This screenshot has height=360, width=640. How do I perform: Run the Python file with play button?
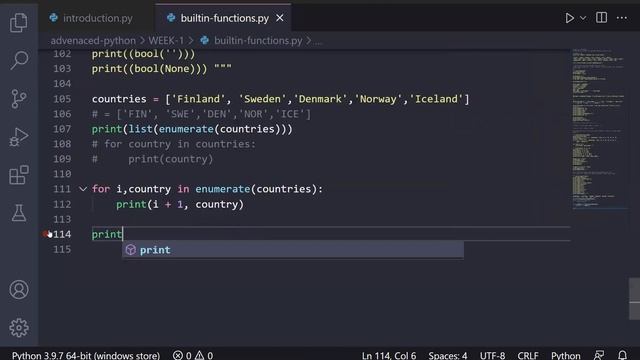click(569, 18)
